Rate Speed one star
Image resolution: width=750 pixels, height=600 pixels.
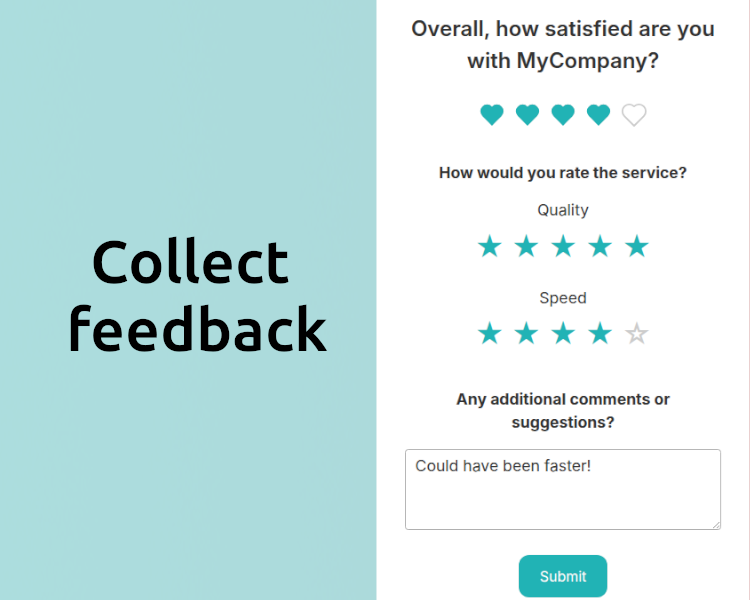pyautogui.click(x=489, y=334)
